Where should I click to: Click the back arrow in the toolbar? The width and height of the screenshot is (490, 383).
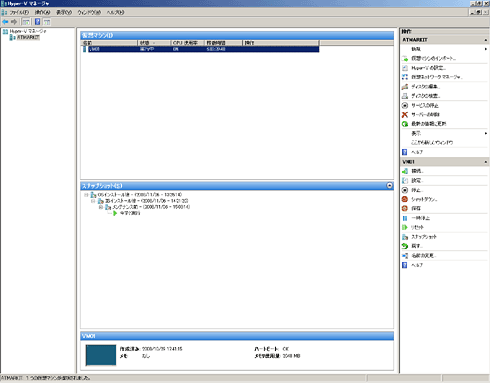click(x=5, y=22)
